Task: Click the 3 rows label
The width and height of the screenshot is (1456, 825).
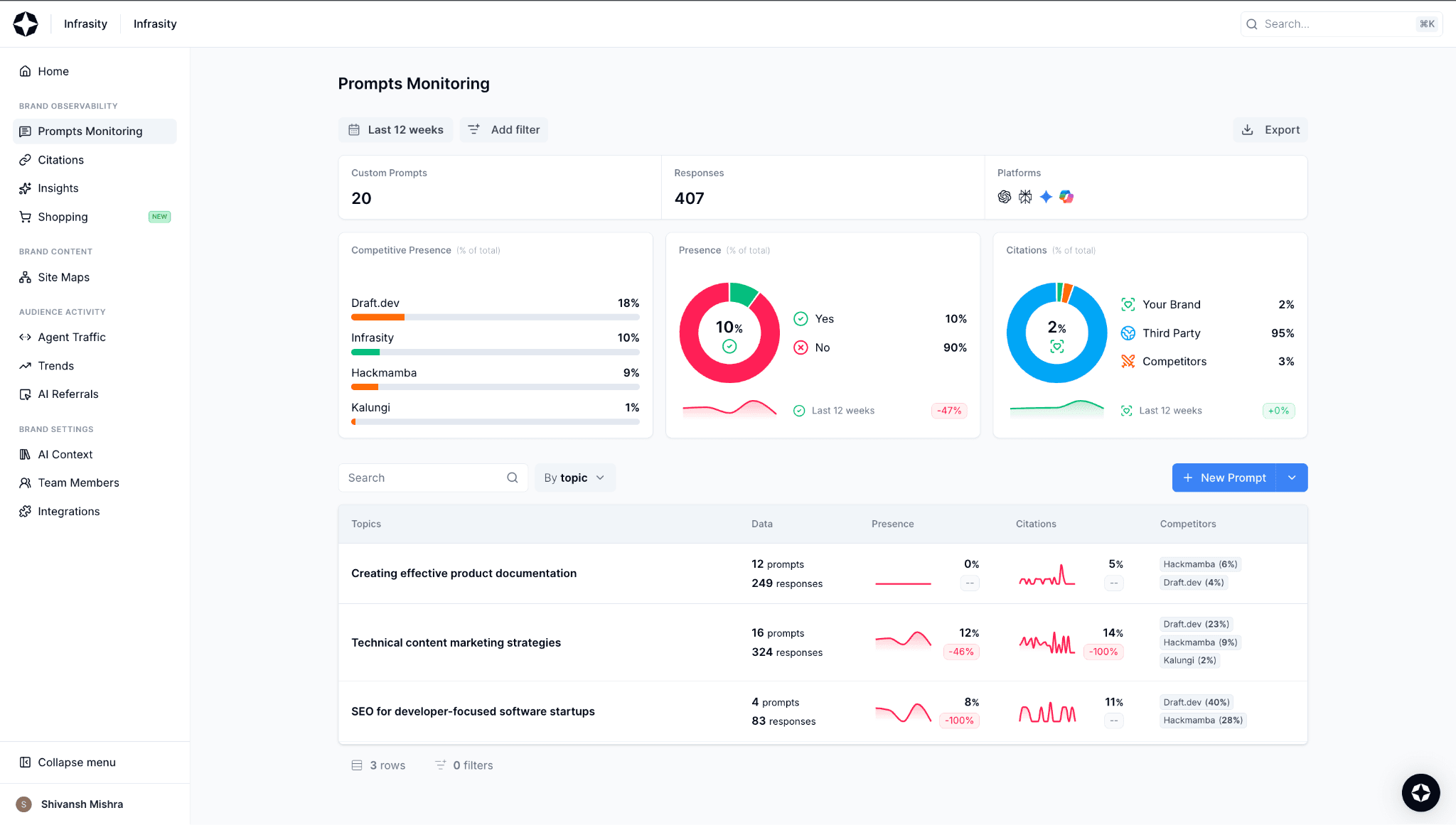Action: point(388,765)
